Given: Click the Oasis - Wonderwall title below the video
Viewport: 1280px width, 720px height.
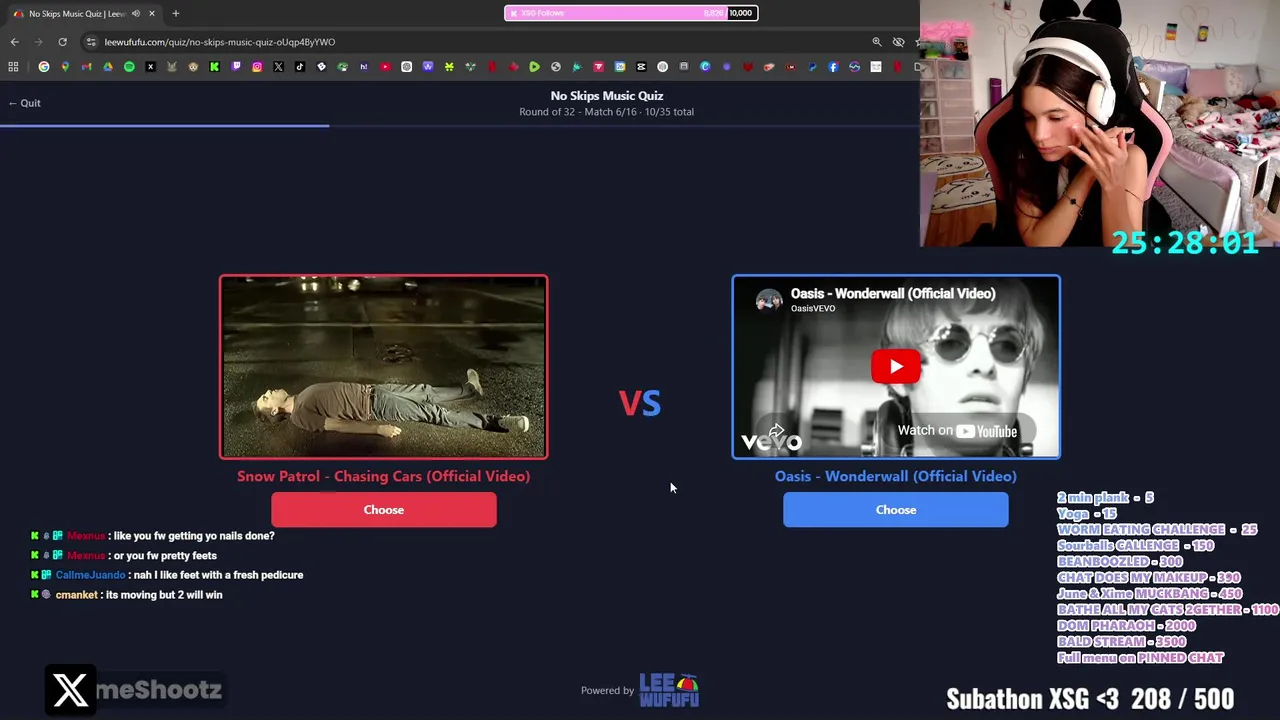Looking at the screenshot, I should 896,476.
